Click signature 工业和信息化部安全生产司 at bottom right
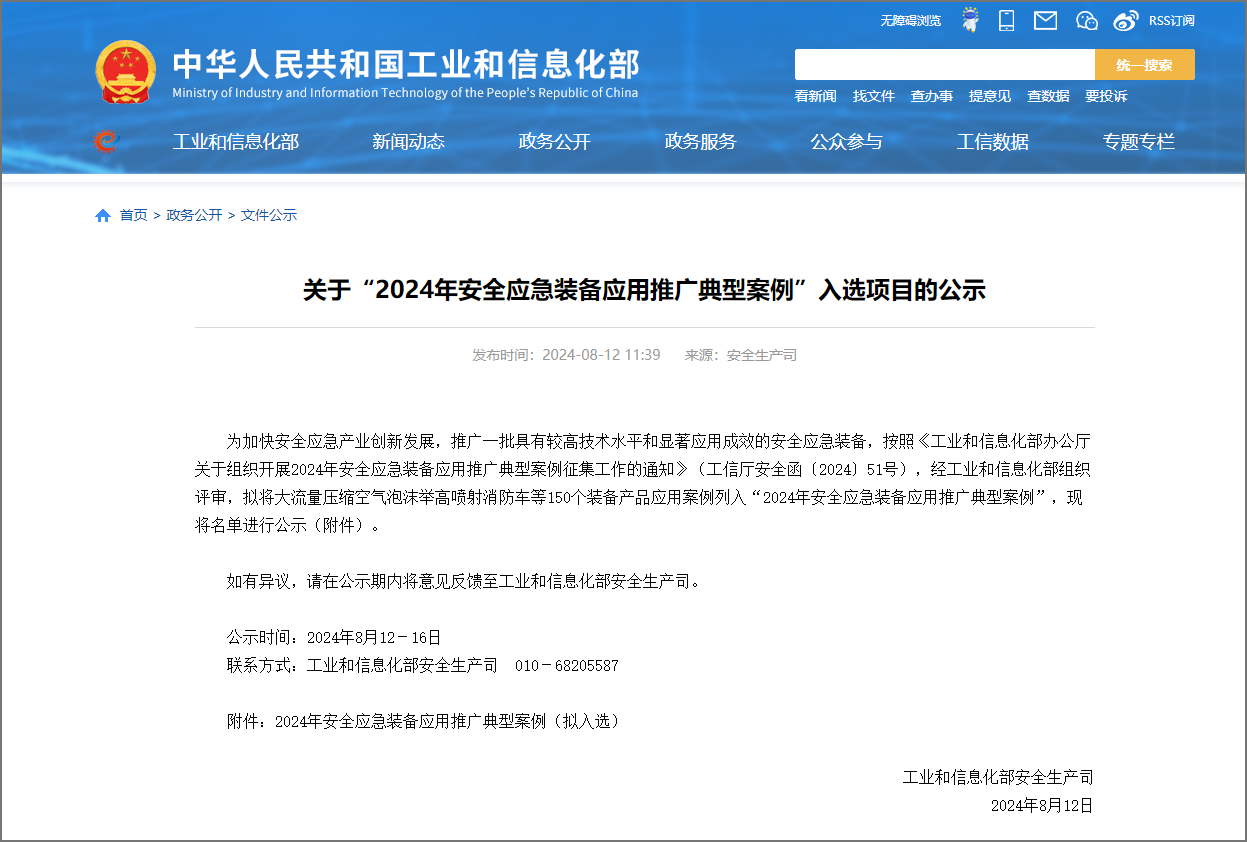The image size is (1247, 842). coord(998,777)
